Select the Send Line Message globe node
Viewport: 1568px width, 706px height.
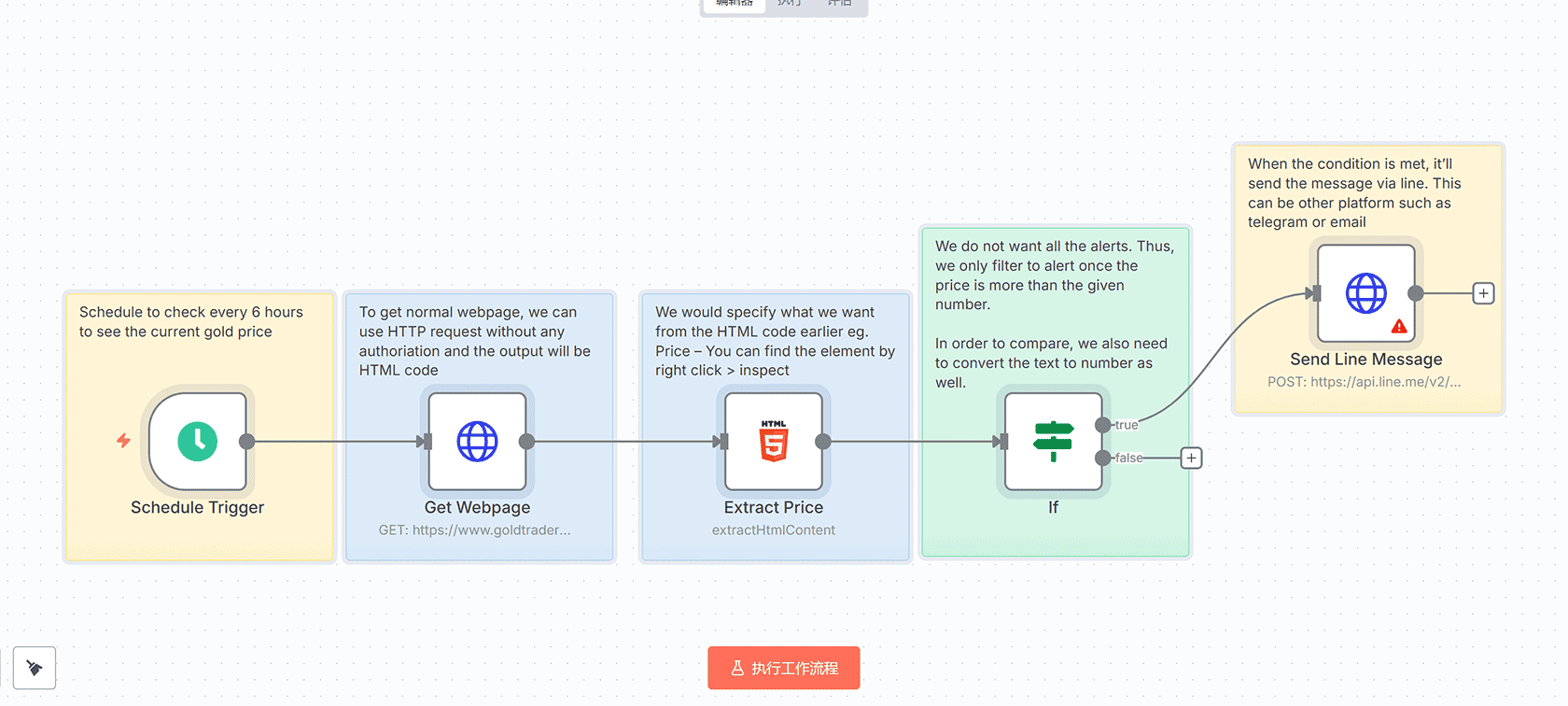[x=1365, y=293]
